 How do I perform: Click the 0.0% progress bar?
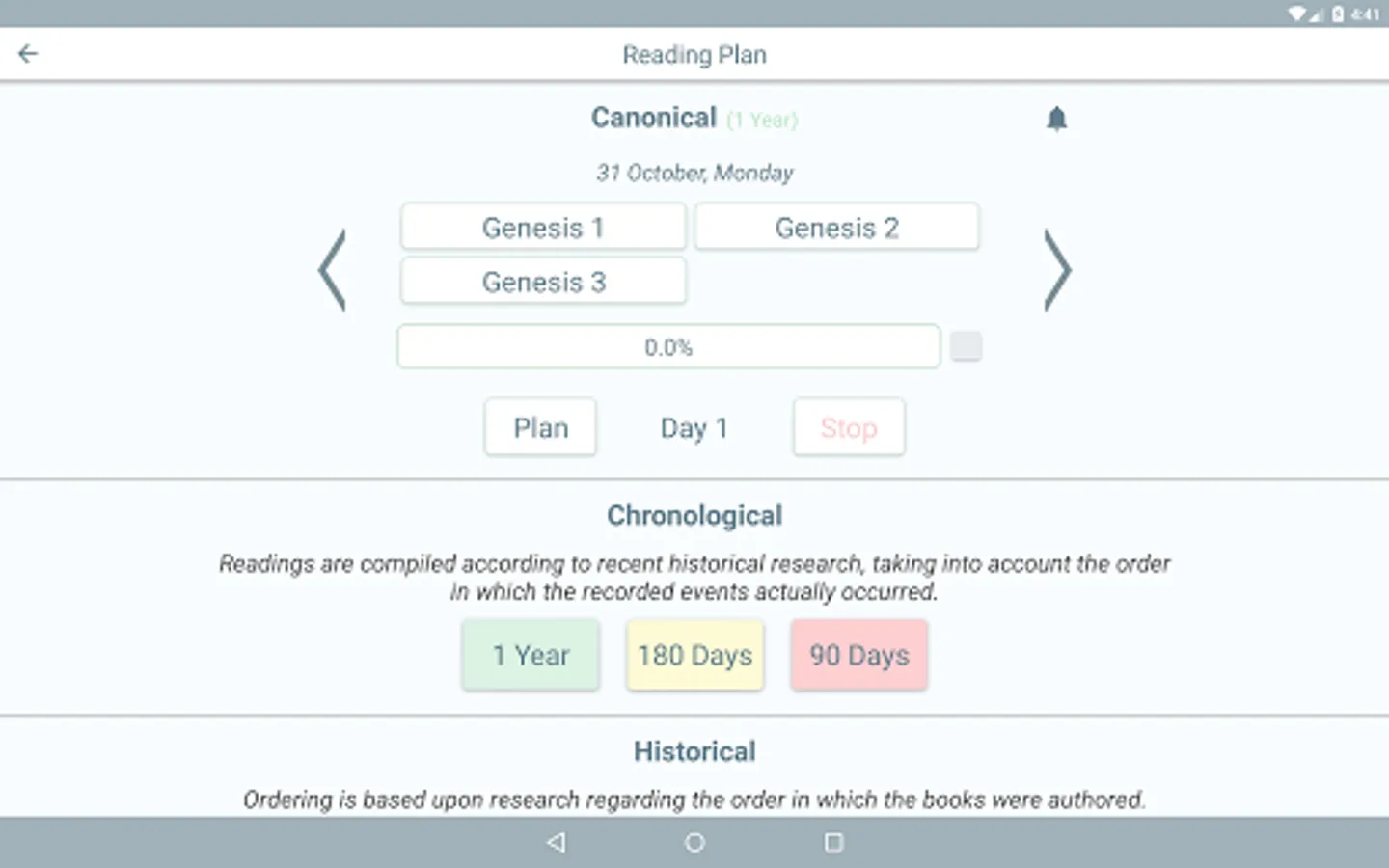668,347
